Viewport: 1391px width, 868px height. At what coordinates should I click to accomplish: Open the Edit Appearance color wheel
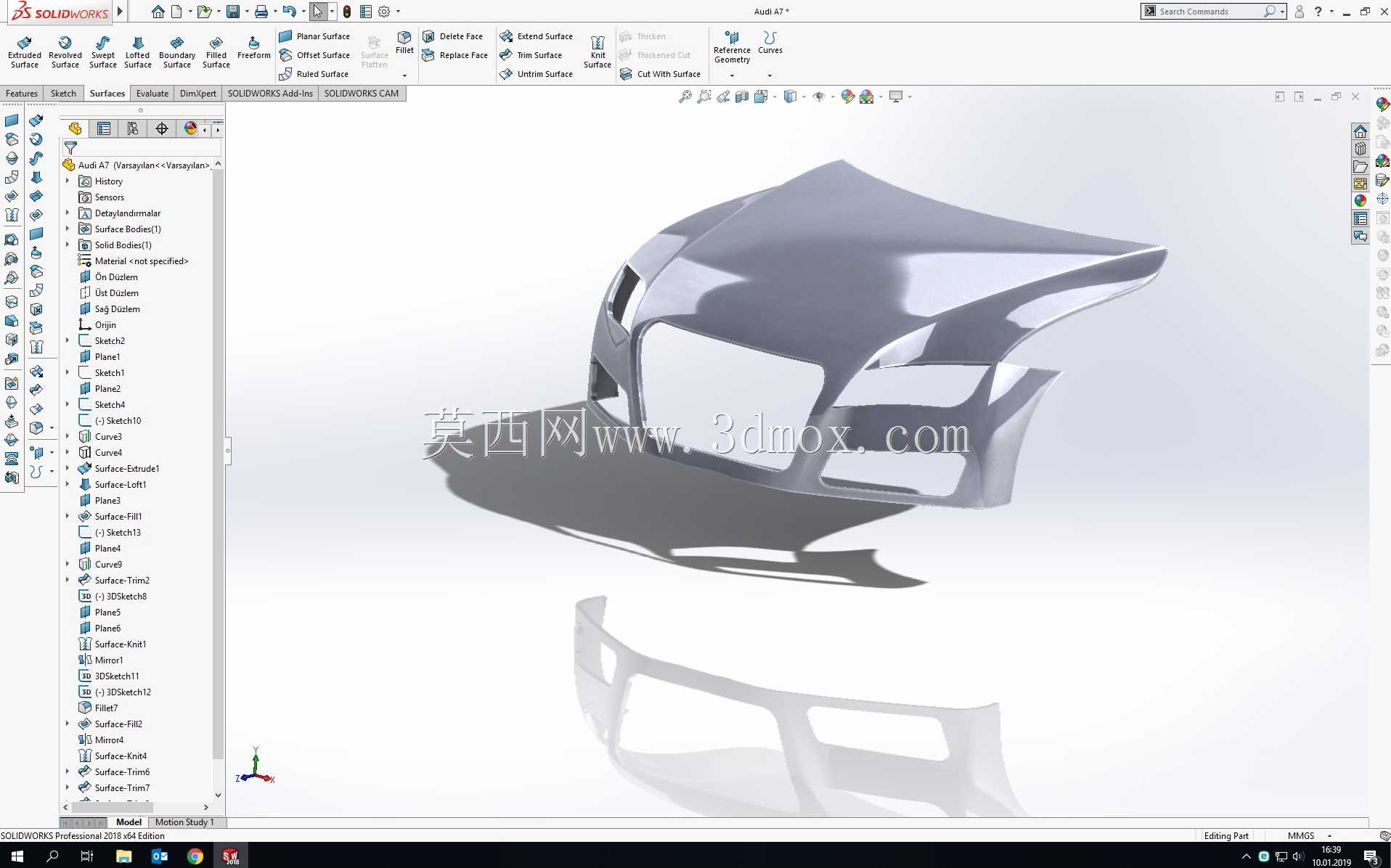(x=847, y=97)
